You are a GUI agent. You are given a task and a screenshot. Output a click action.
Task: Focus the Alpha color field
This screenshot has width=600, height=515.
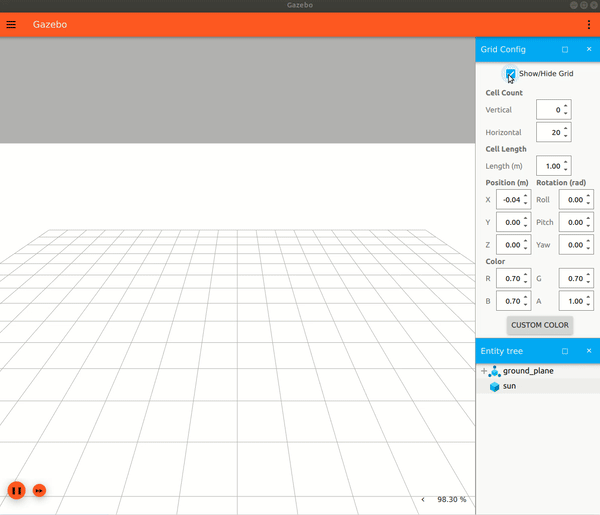[x=576, y=301]
